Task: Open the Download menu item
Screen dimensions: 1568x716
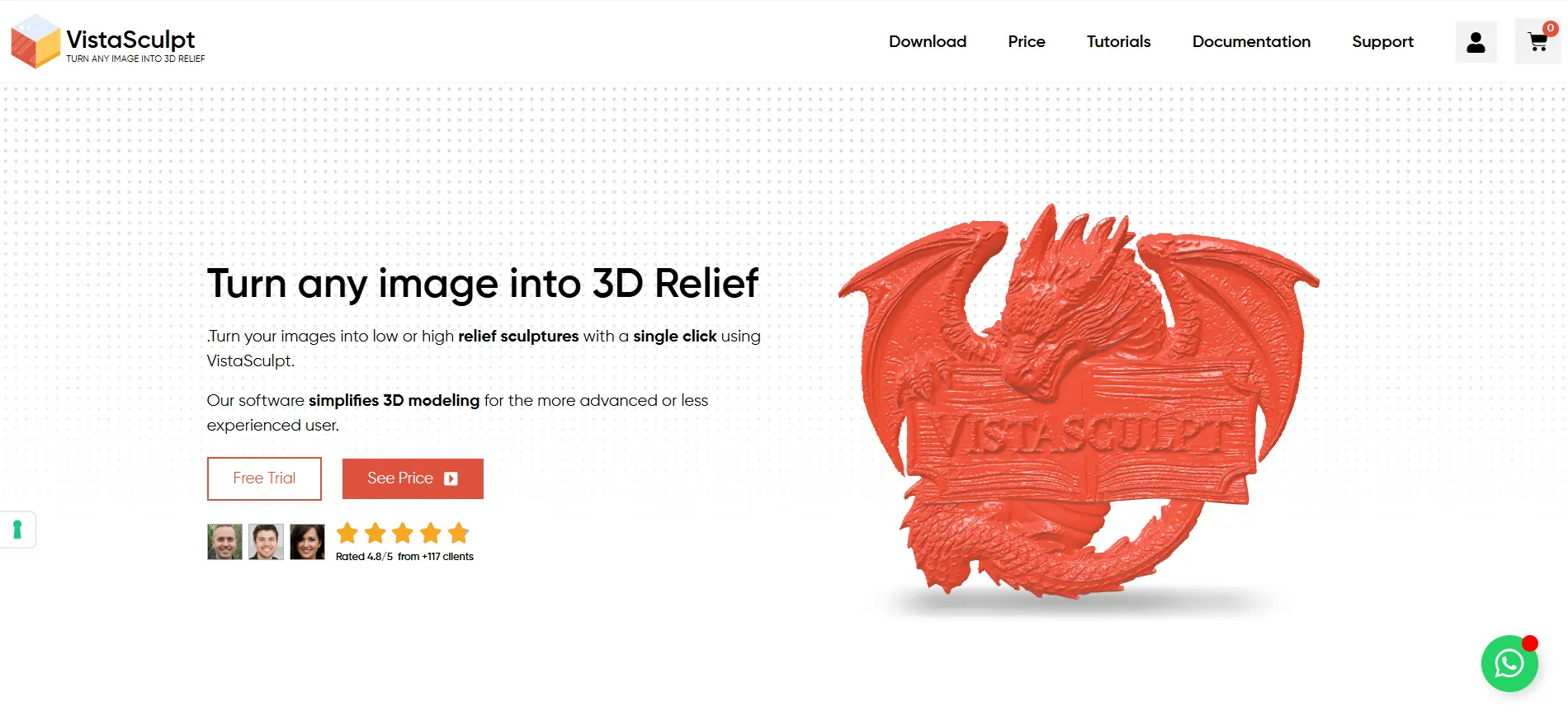Action: click(x=928, y=41)
